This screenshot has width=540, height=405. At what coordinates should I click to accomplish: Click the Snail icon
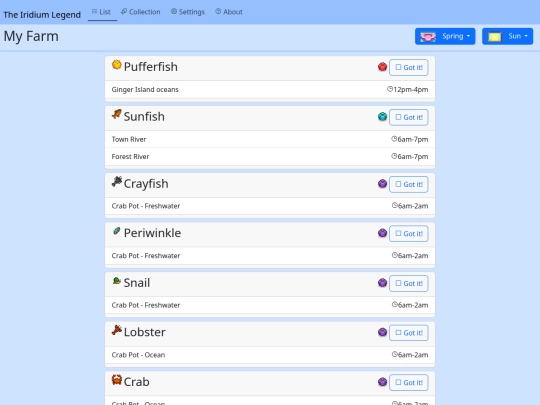(x=117, y=281)
